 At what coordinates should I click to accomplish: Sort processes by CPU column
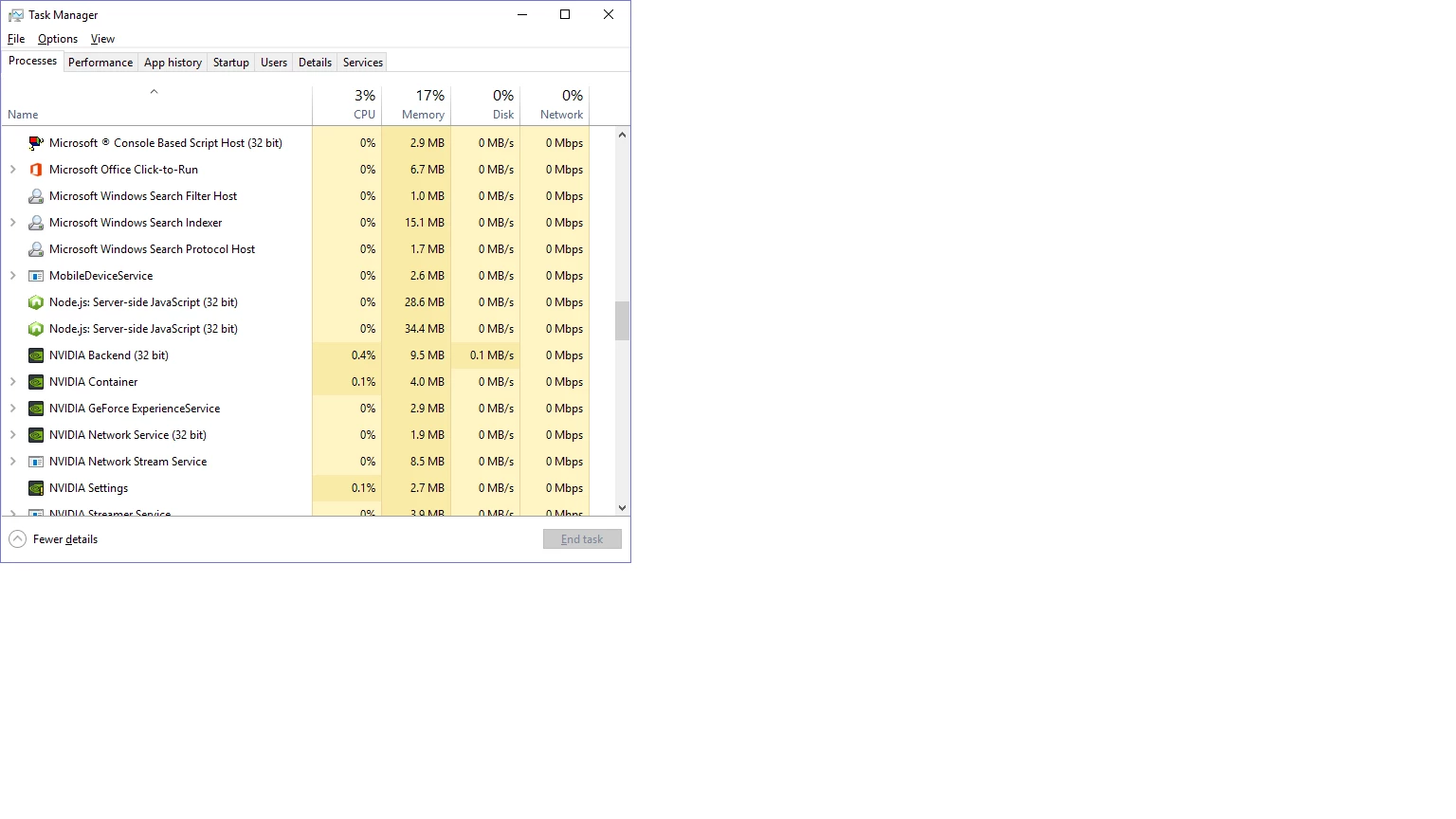347,105
